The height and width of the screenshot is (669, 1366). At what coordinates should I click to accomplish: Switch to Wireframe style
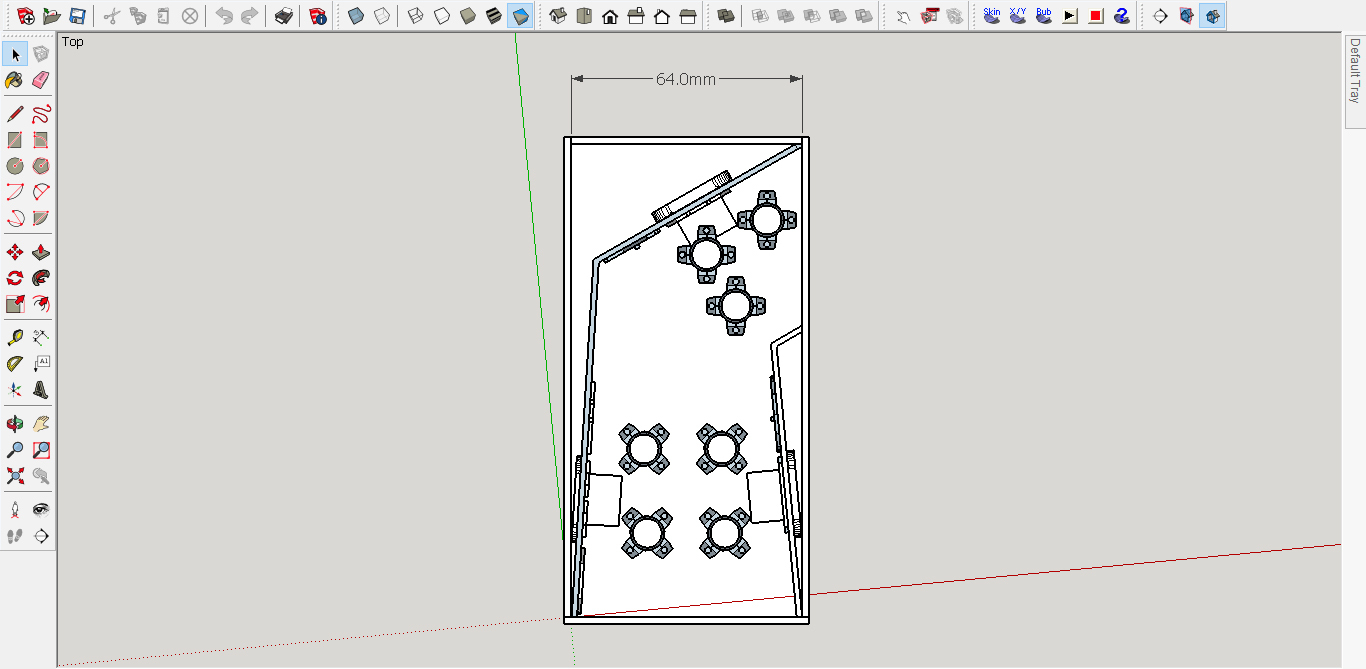click(416, 16)
